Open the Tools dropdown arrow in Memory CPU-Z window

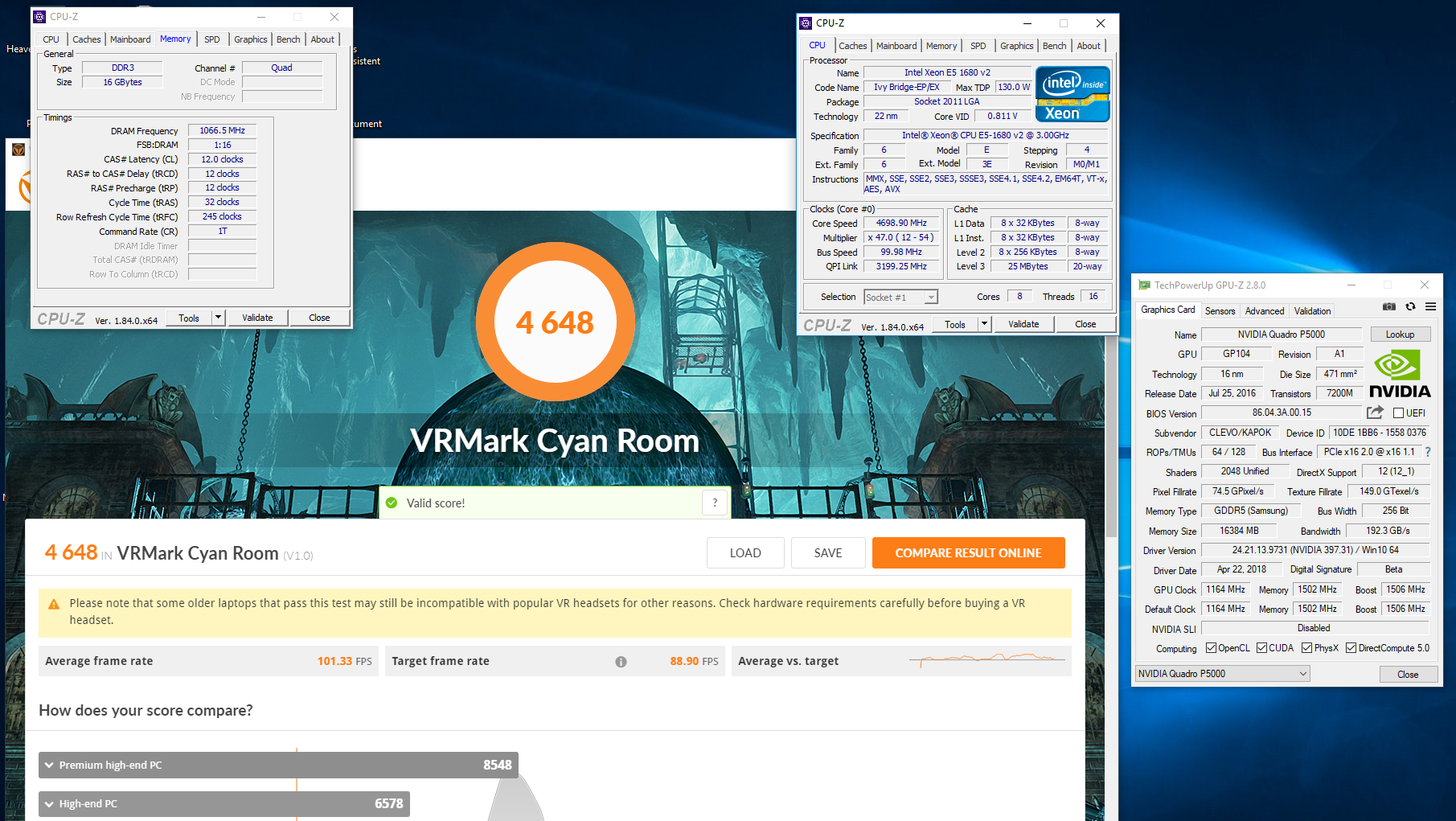tap(217, 318)
